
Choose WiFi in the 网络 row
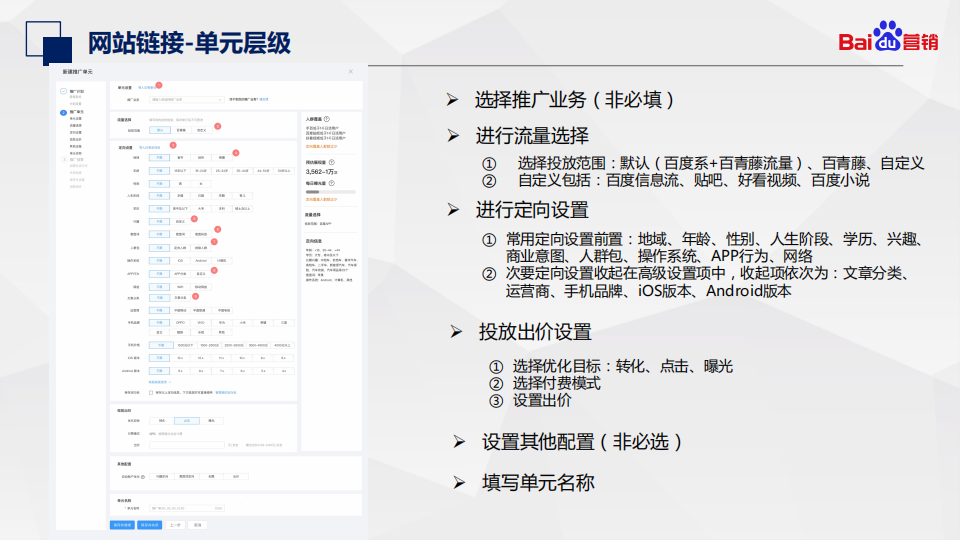coord(181,287)
